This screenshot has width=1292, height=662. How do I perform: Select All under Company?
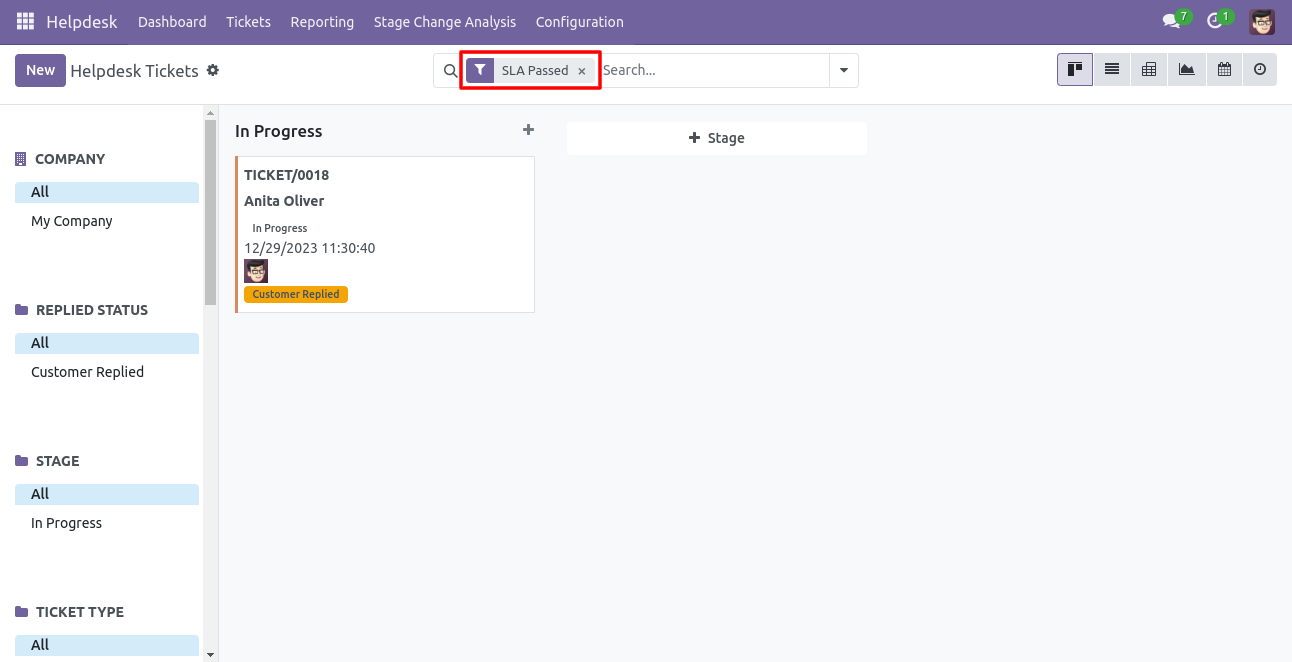click(107, 192)
